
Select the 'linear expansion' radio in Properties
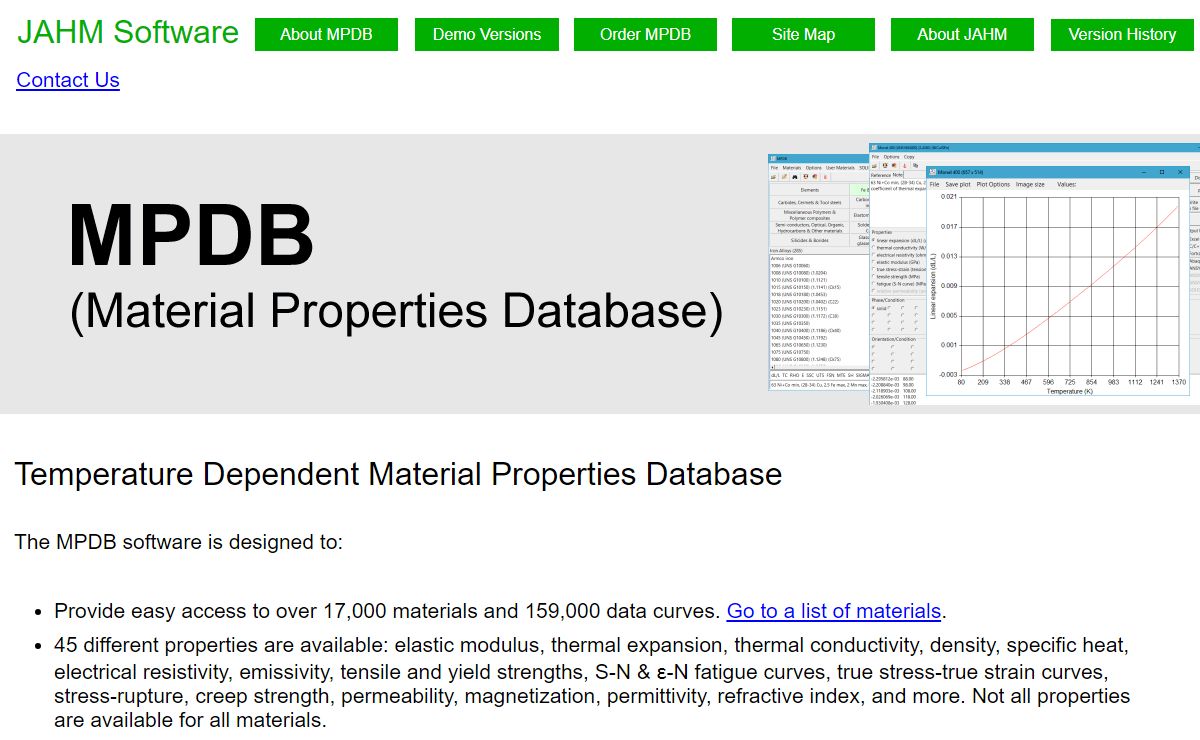click(x=874, y=240)
